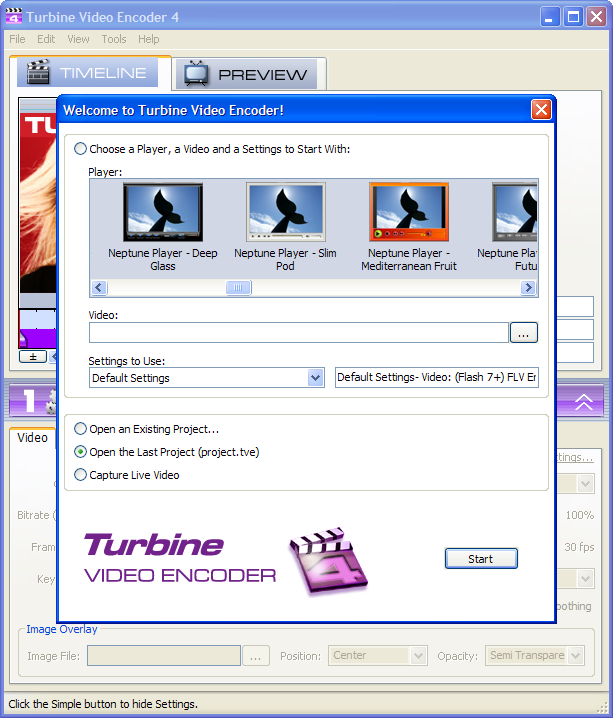Open the Settings to Use dropdown
This screenshot has width=613, height=718.
[x=315, y=378]
